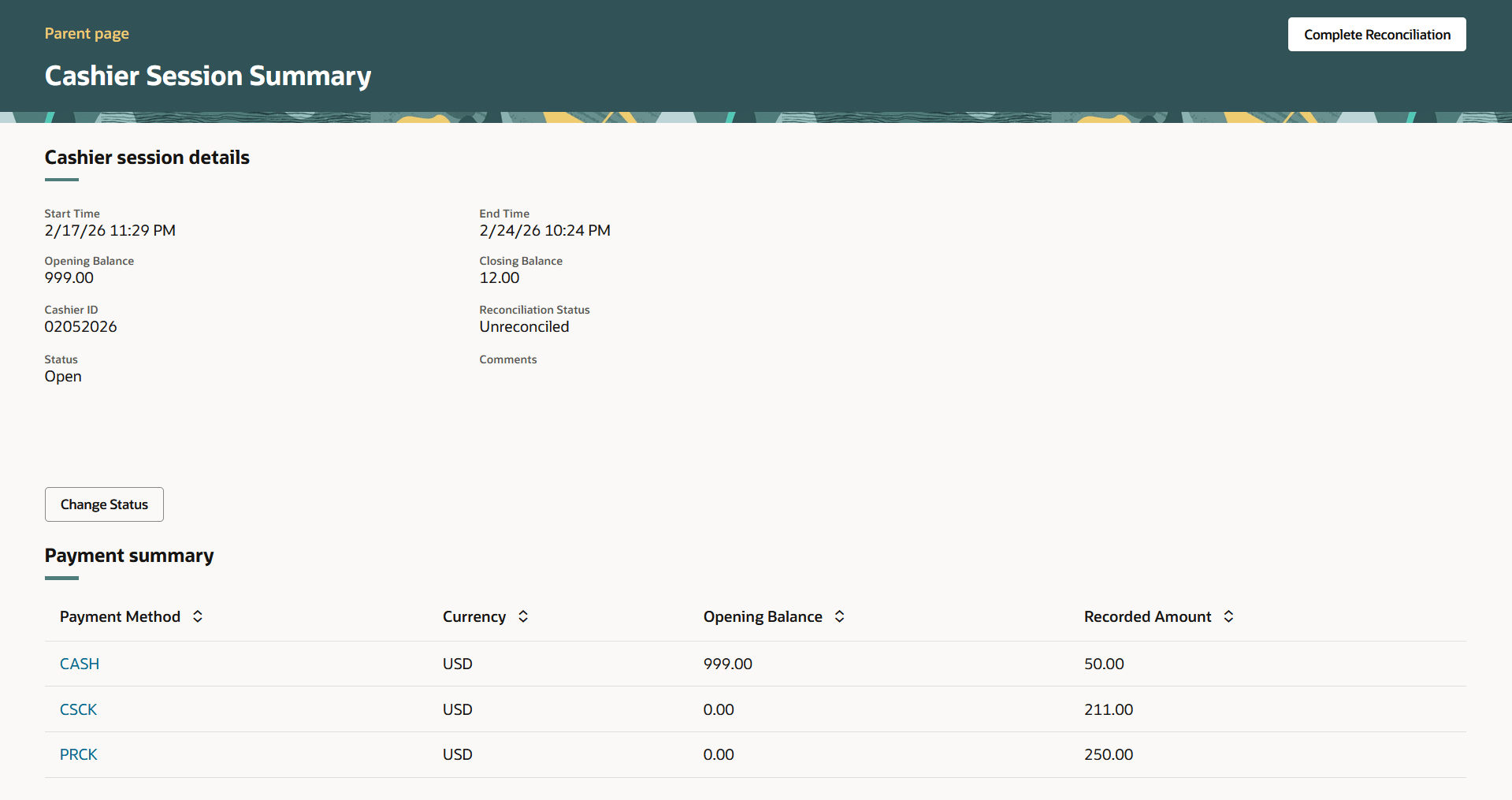Select Reconciliation Status value Unreconciled
Screen dimensions: 1512x800
point(524,326)
